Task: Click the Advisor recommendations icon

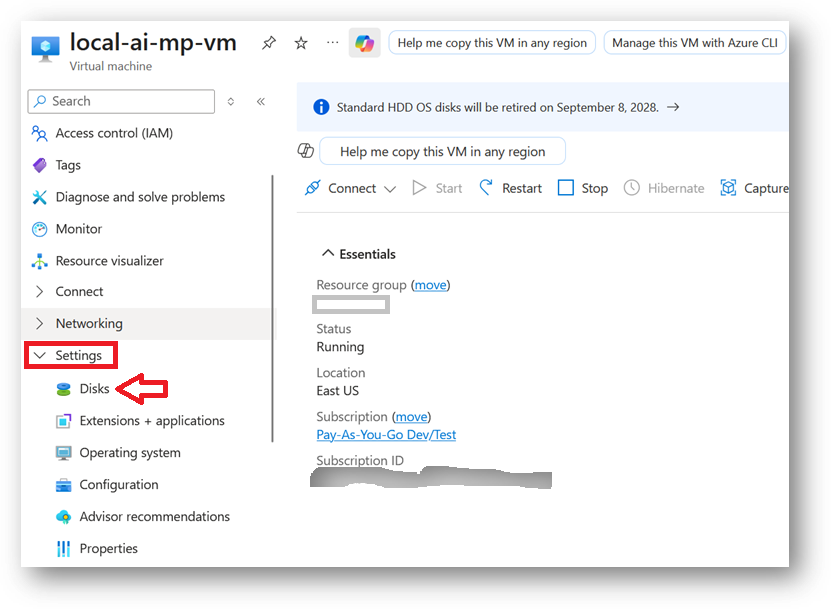Action: (x=64, y=517)
